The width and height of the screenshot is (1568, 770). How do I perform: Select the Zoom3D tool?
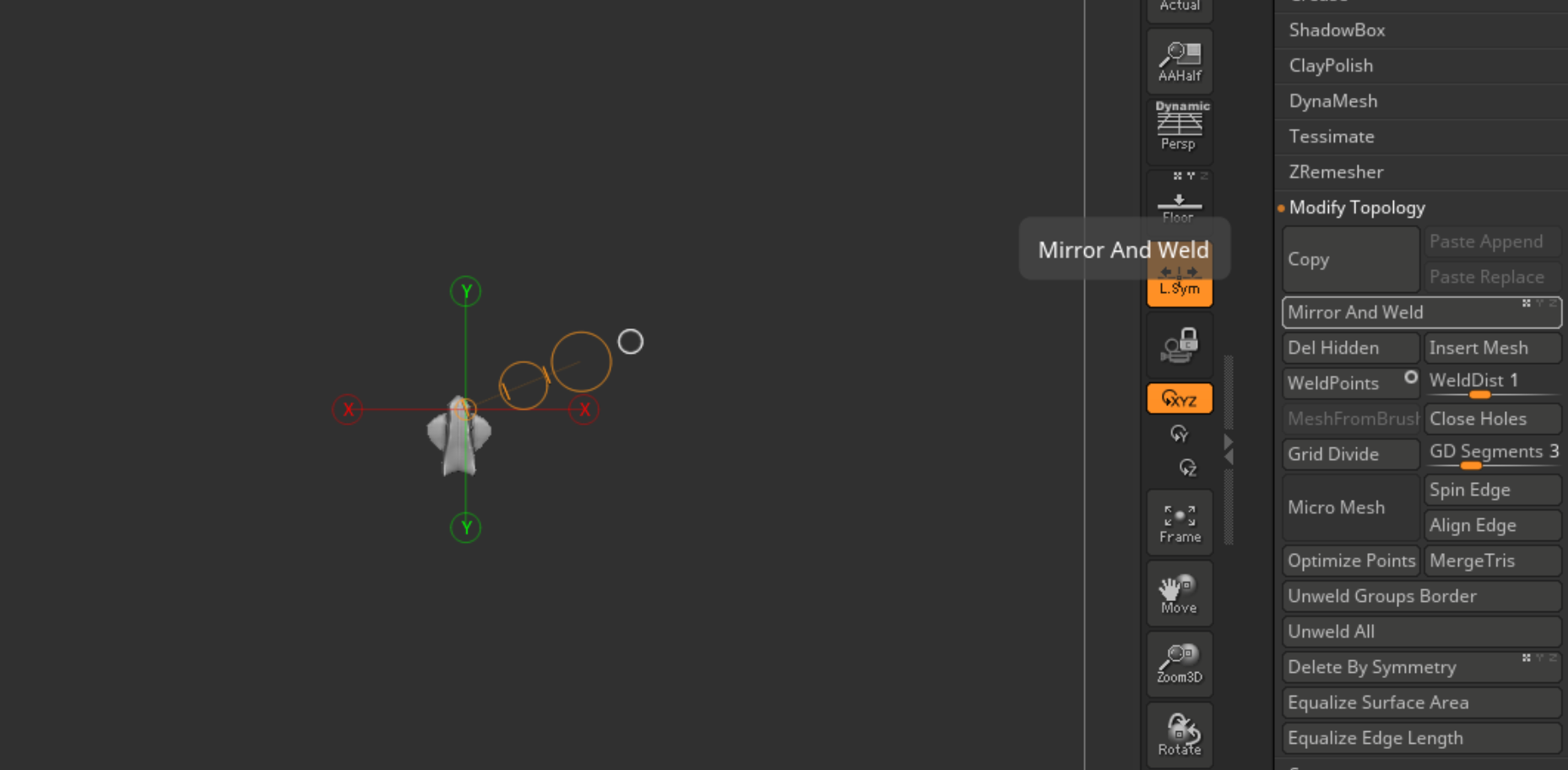1180,664
